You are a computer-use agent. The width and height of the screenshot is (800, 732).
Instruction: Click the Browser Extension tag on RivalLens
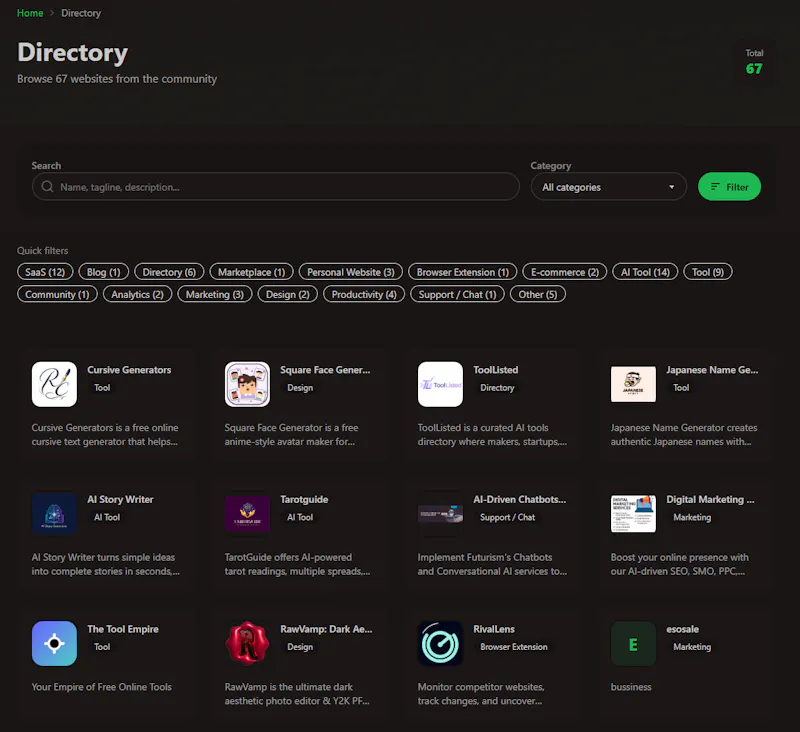point(513,647)
